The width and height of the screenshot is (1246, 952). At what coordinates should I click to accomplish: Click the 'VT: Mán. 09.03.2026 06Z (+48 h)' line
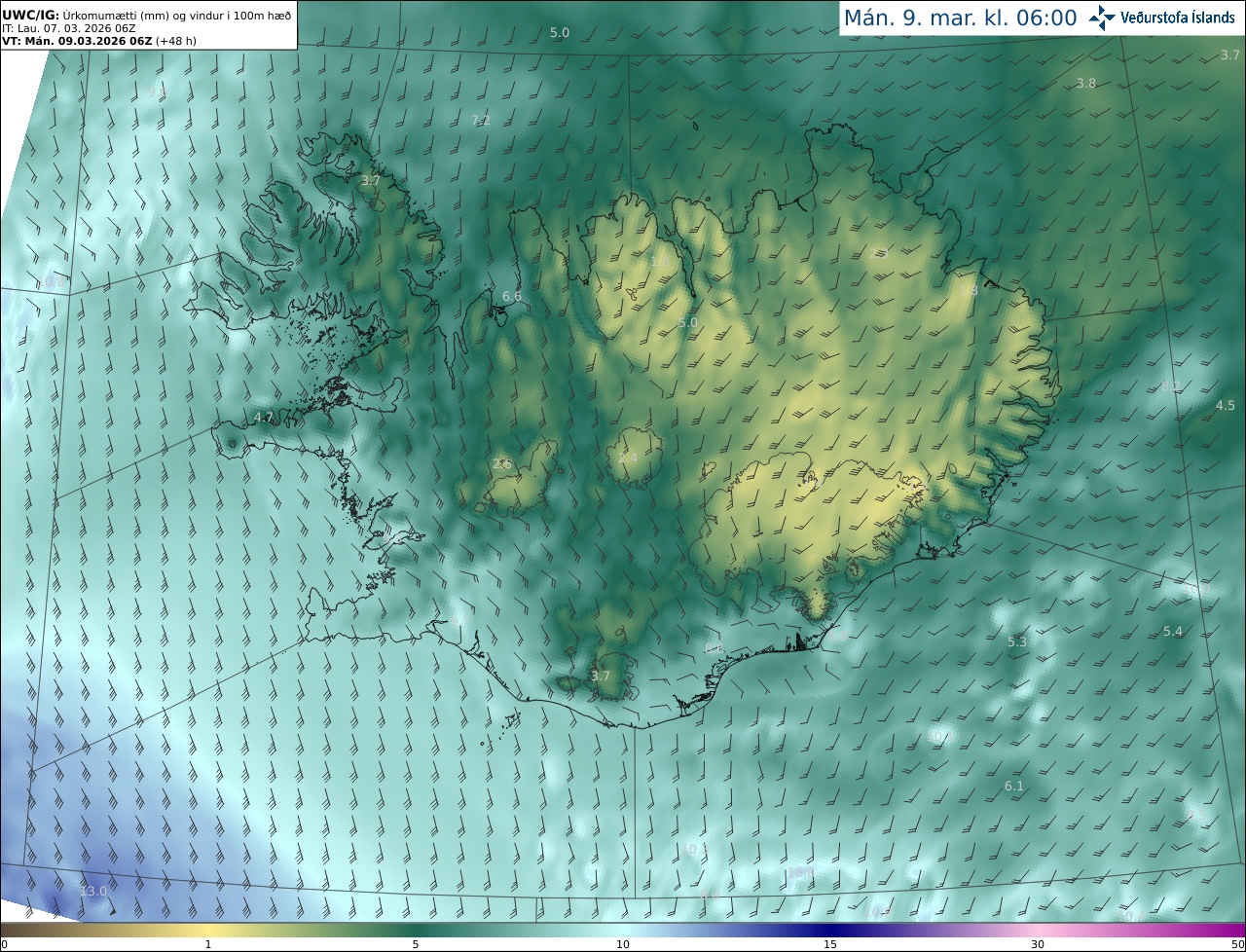point(99,41)
